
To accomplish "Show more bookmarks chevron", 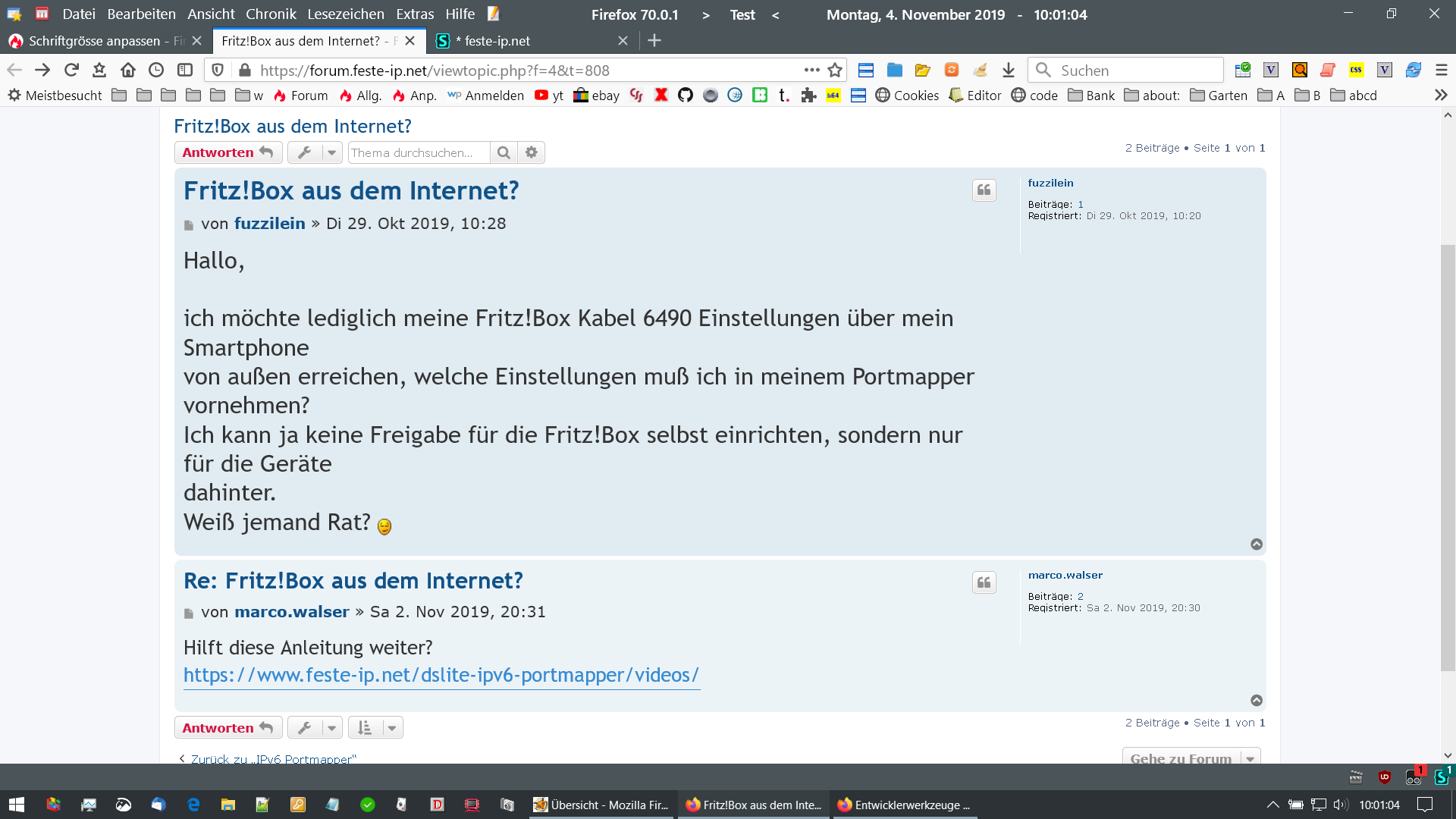I will pos(1441,96).
